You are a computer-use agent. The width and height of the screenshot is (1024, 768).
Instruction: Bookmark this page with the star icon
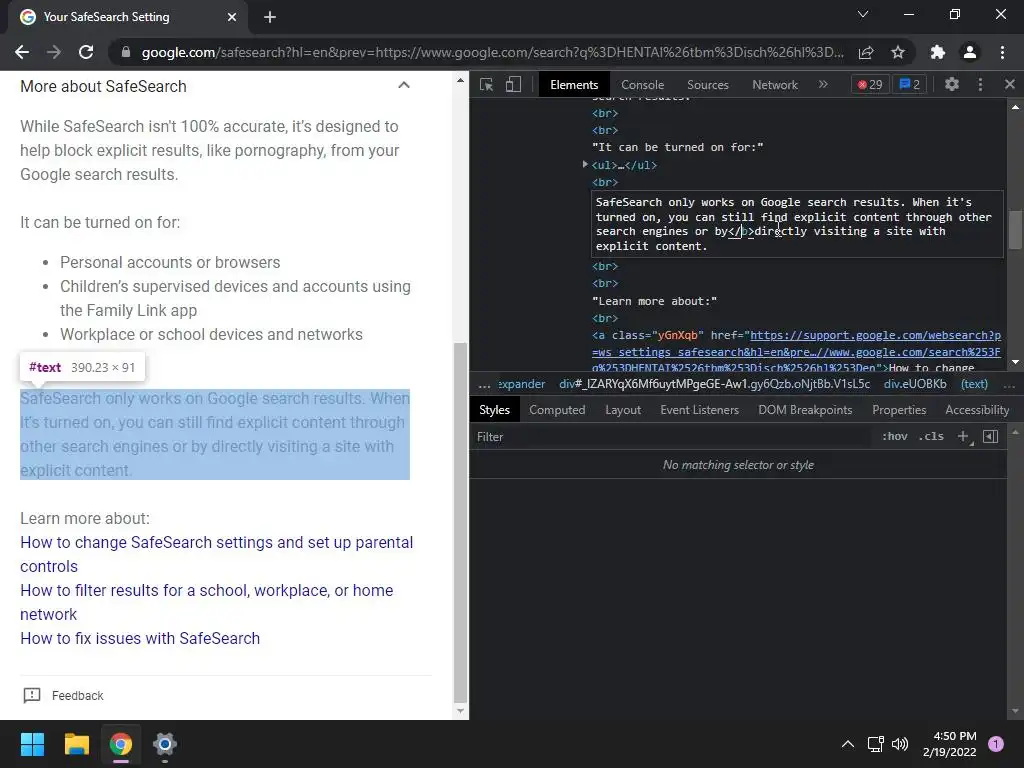898,52
